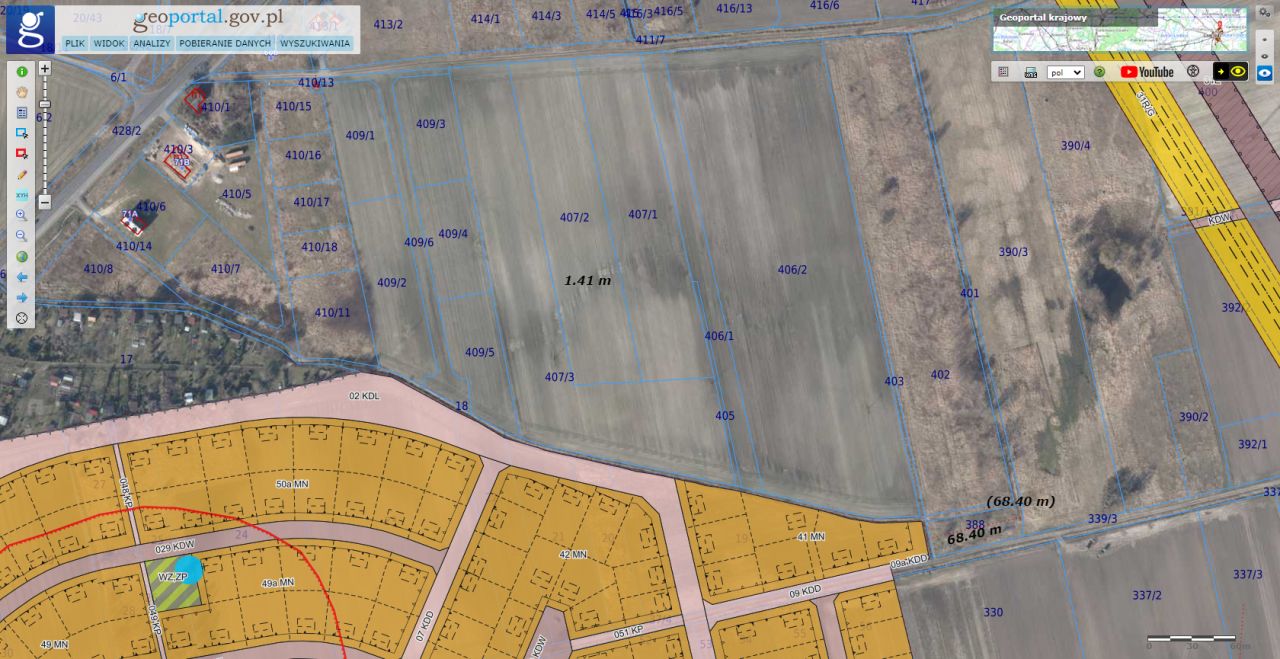Open the YouTube channel link
This screenshot has height=659, width=1280.
[1147, 72]
